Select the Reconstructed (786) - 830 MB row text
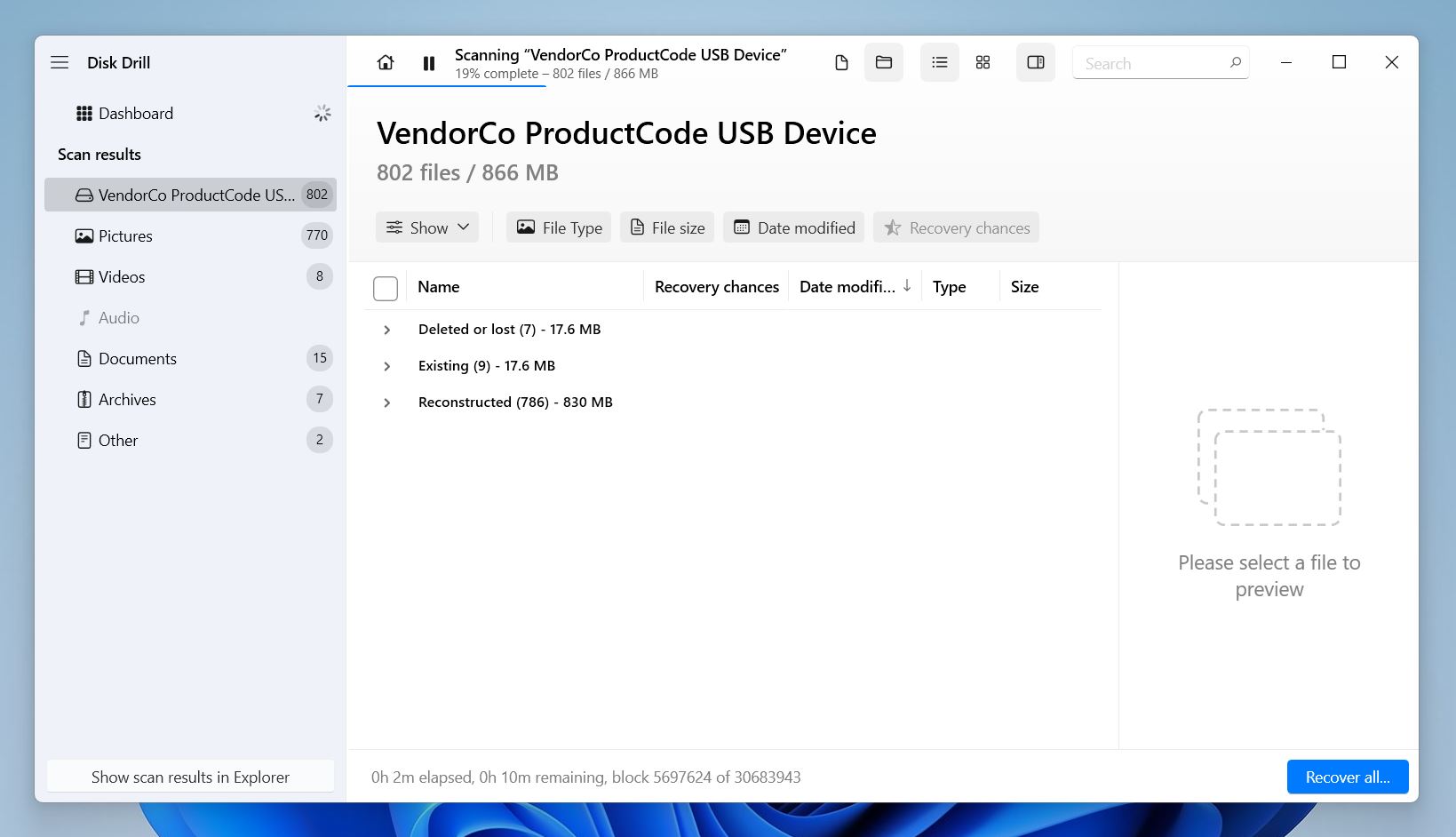Screen dimensions: 1456x837 click(515, 402)
